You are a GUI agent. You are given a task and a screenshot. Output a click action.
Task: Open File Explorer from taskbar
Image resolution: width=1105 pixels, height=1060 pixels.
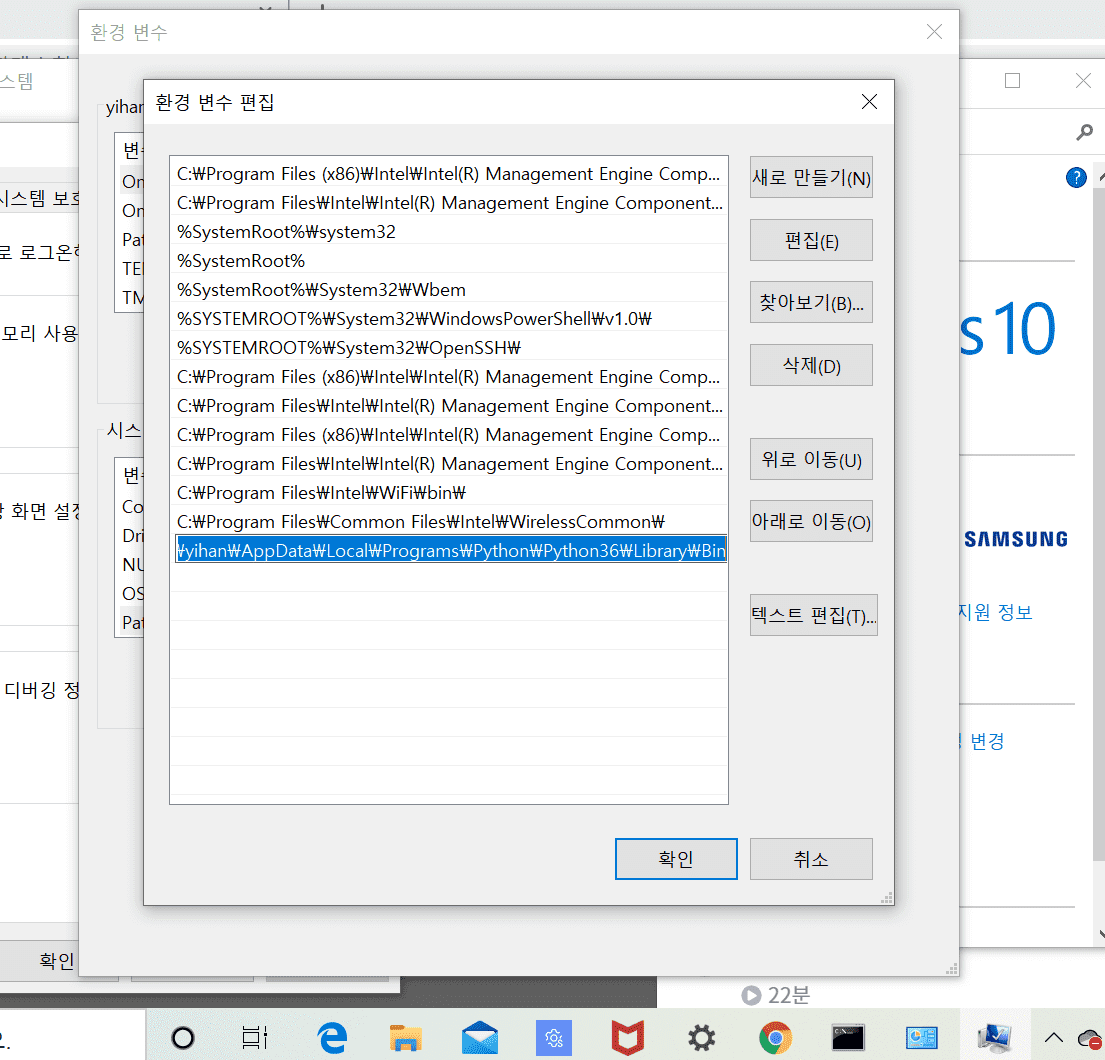pos(405,1037)
